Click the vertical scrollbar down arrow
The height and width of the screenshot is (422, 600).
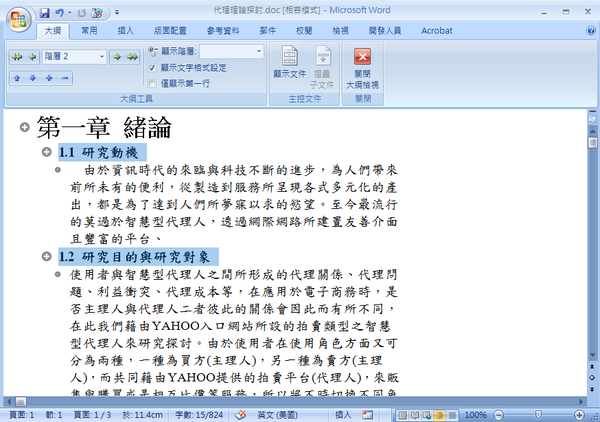pyautogui.click(x=592, y=355)
